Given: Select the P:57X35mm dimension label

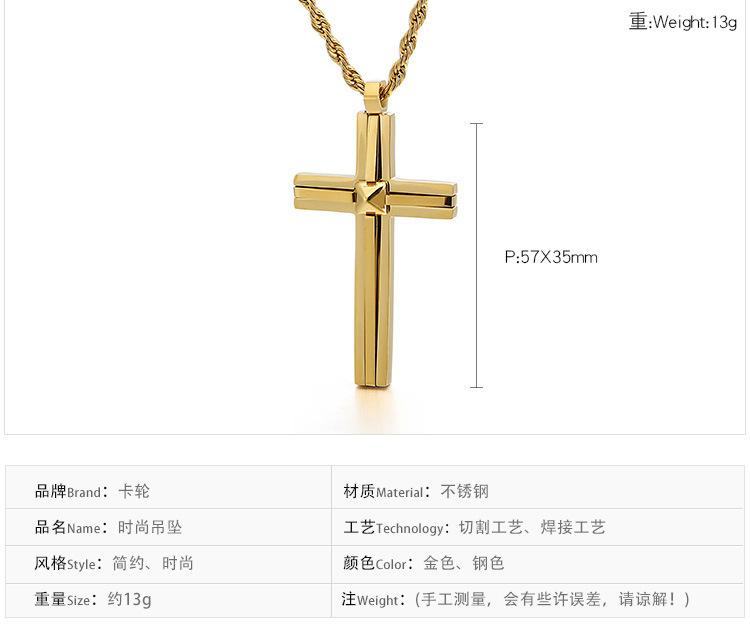Looking at the screenshot, I should [551, 257].
